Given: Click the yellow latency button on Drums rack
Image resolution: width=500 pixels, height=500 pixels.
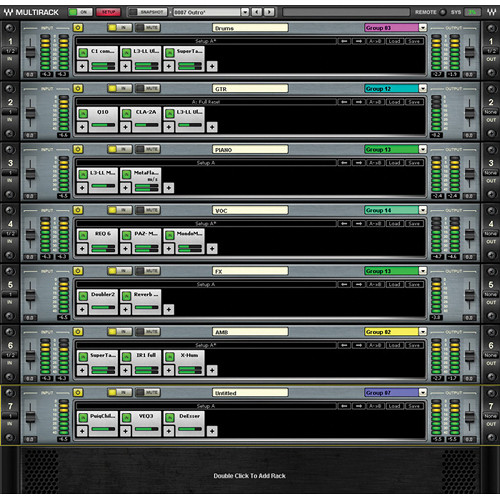Looking at the screenshot, I should tap(78, 28).
